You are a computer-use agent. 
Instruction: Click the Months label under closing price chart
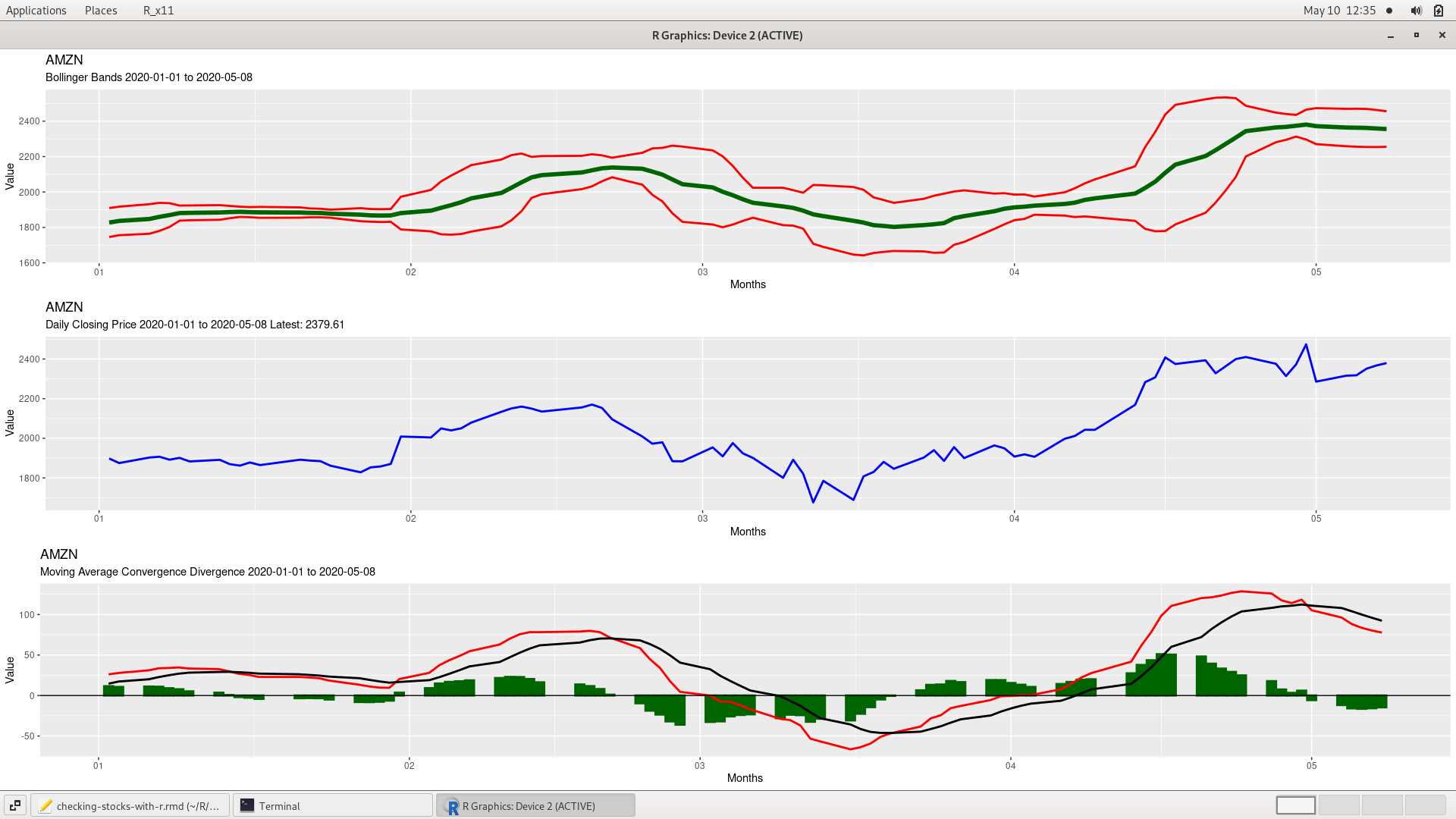click(748, 532)
